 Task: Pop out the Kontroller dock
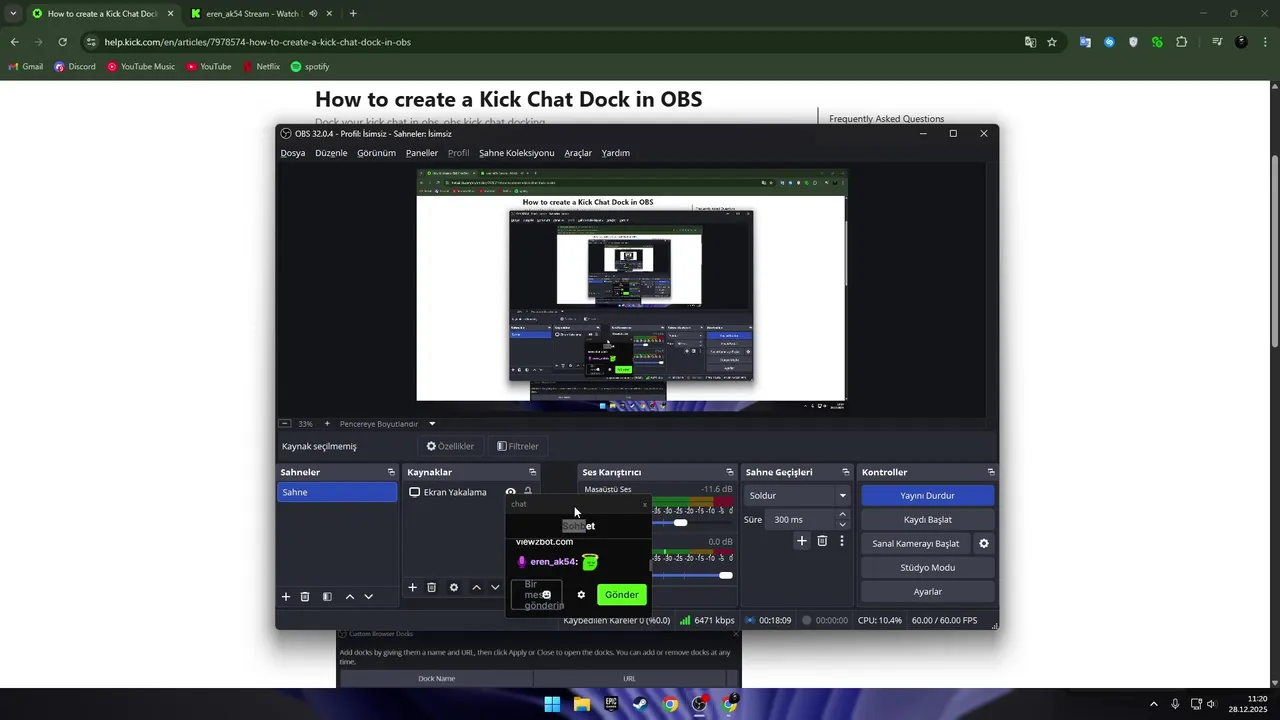pyautogui.click(x=991, y=472)
